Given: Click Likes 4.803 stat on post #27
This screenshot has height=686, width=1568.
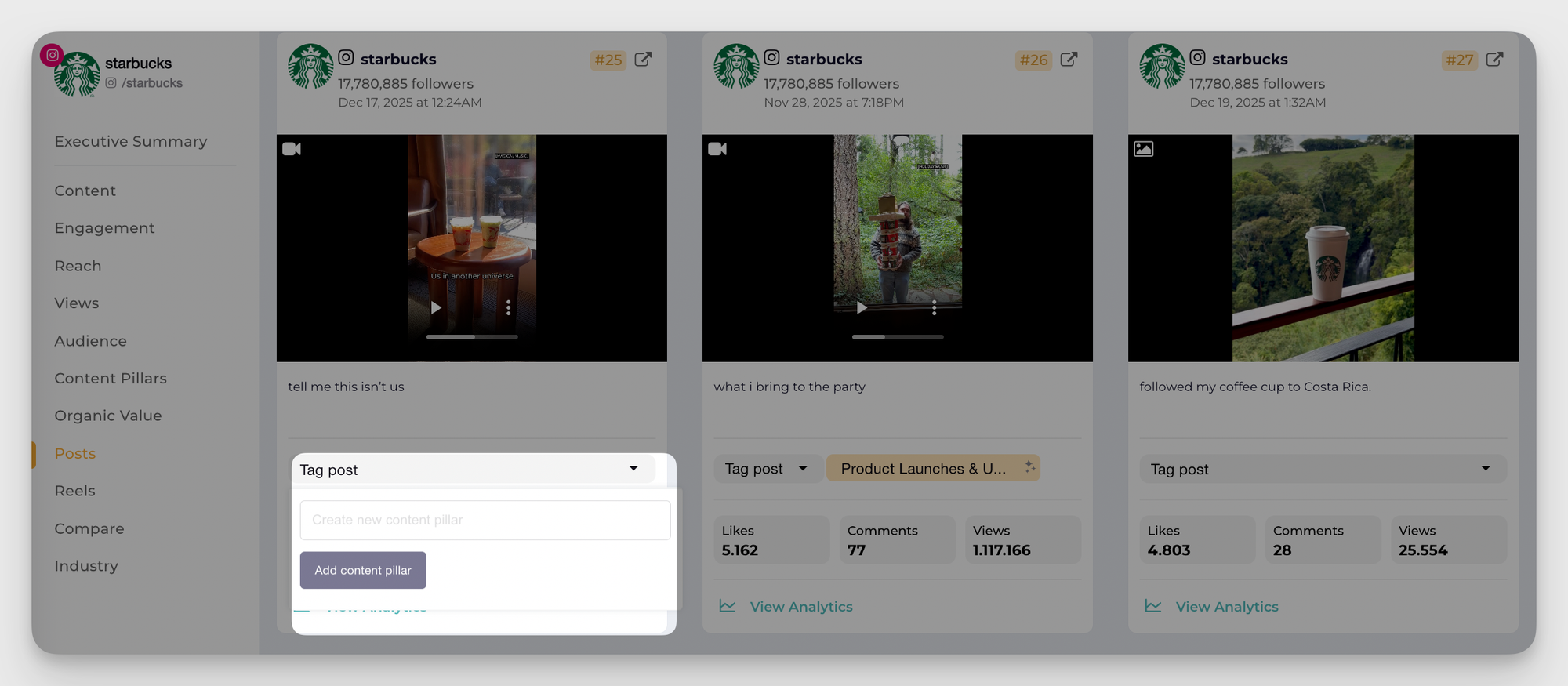Looking at the screenshot, I should coord(1197,539).
